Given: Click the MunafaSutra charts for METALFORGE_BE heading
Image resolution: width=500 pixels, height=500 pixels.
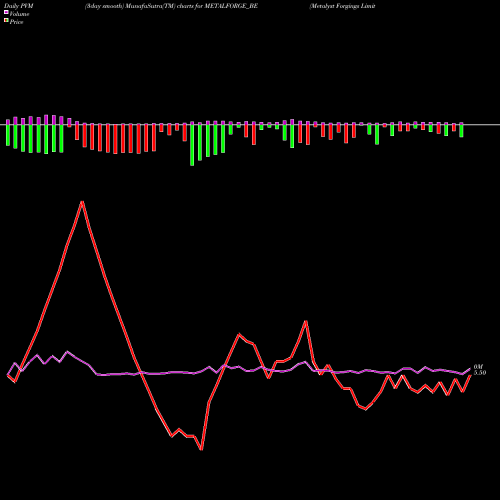Looking at the screenshot, I should click(171, 6).
